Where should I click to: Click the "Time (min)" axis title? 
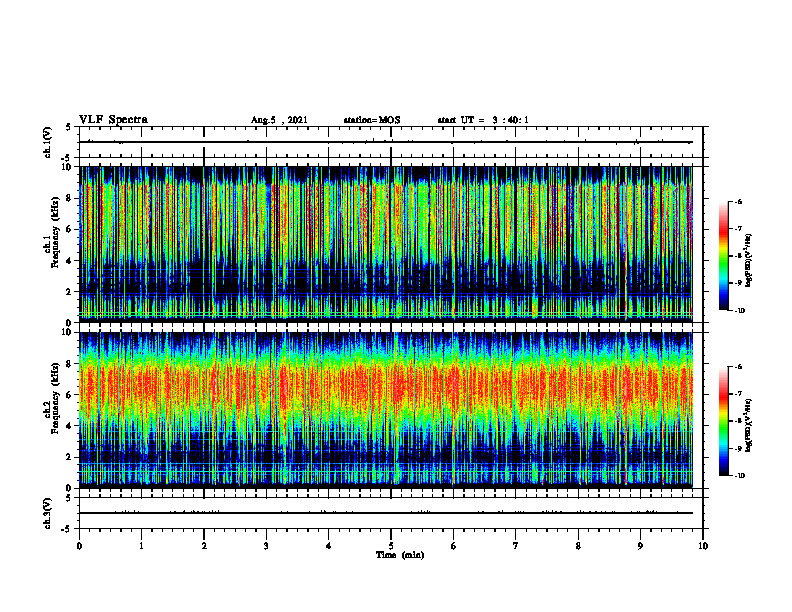pyautogui.click(x=400, y=555)
